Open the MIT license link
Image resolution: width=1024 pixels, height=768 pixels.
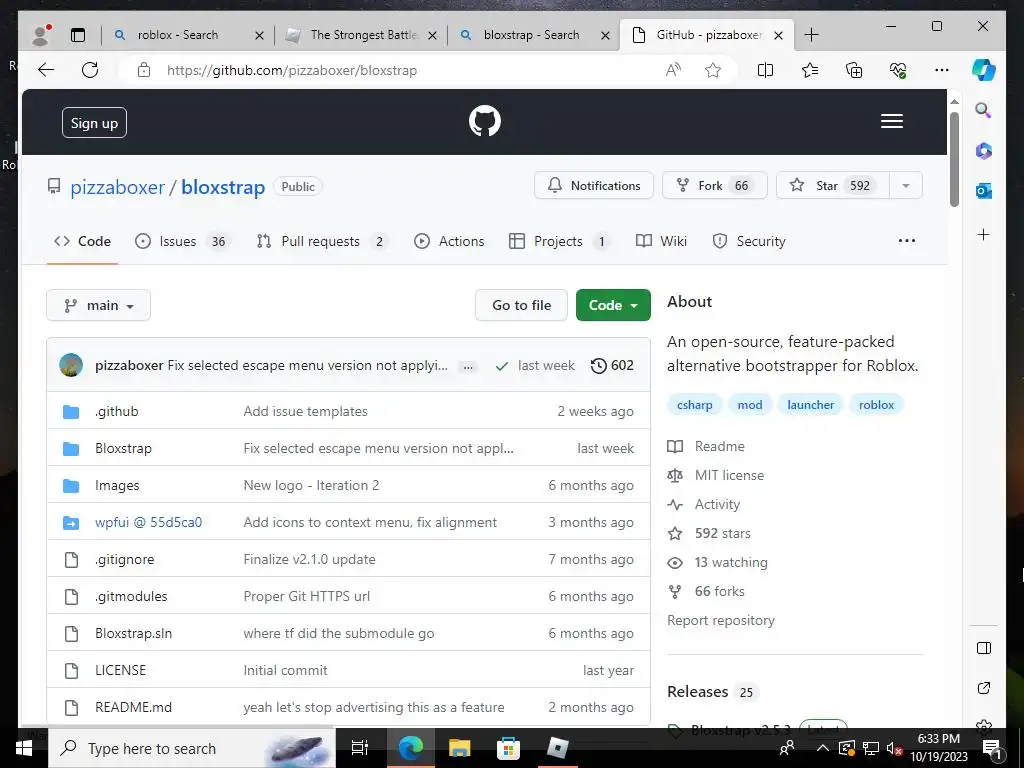click(729, 475)
